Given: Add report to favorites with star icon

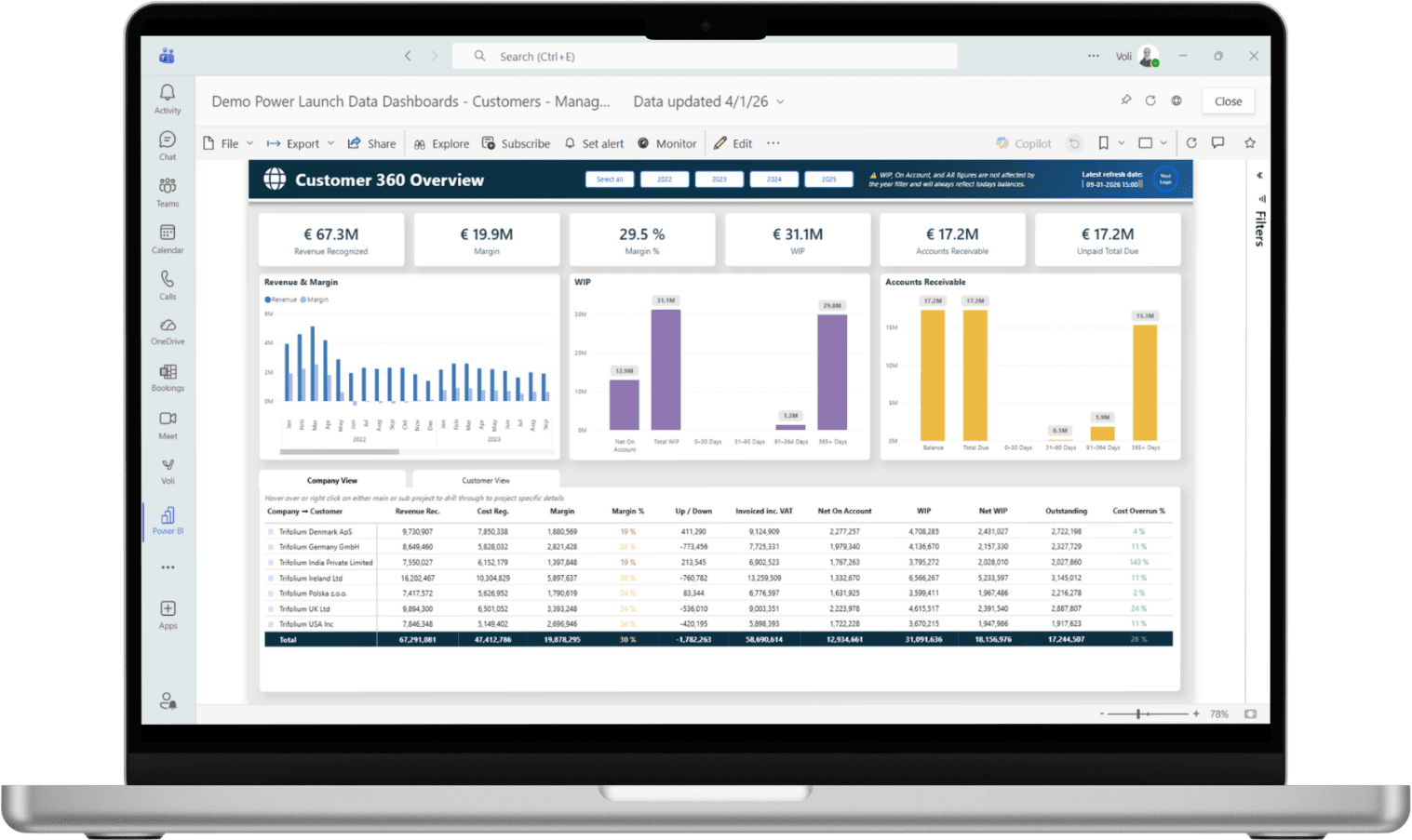Looking at the screenshot, I should pyautogui.click(x=1250, y=143).
